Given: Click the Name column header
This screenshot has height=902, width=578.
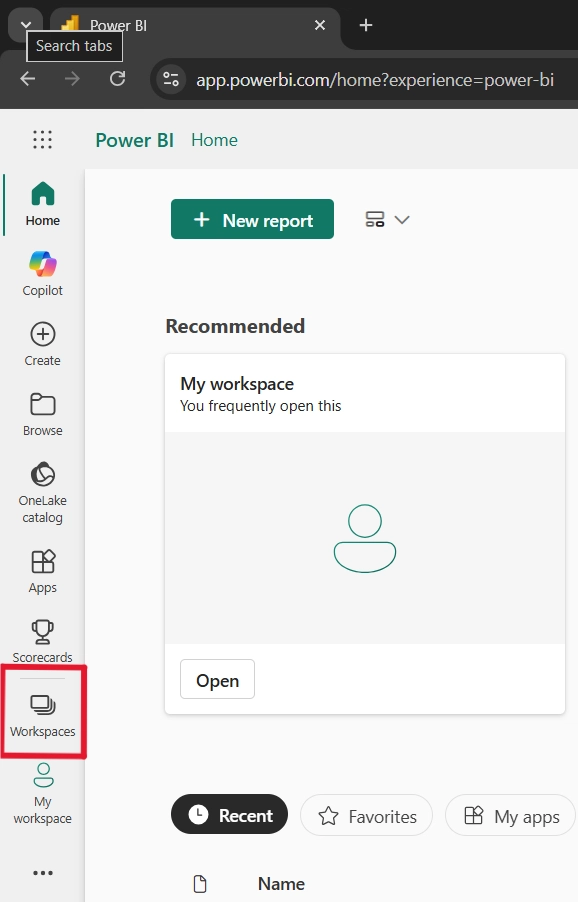Looking at the screenshot, I should (281, 883).
